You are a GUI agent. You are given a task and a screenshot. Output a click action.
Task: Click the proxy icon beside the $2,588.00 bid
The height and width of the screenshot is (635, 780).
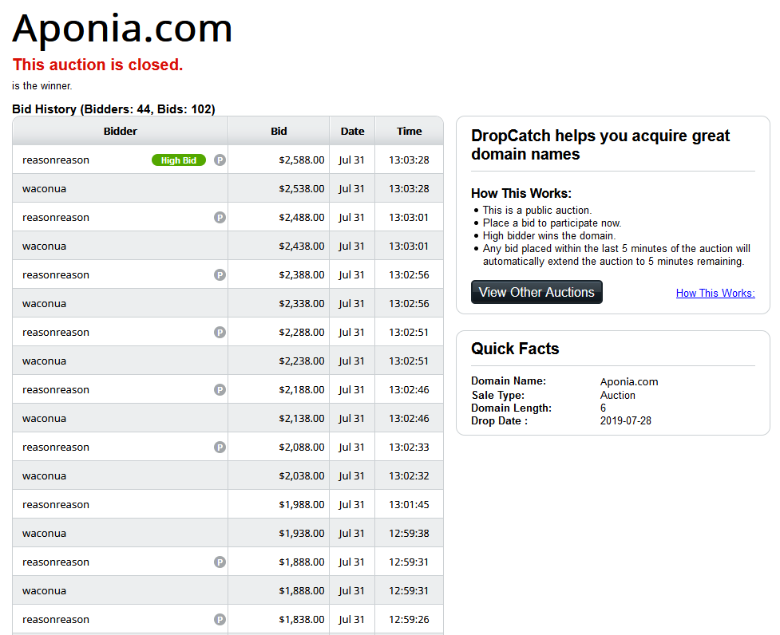coord(220,160)
